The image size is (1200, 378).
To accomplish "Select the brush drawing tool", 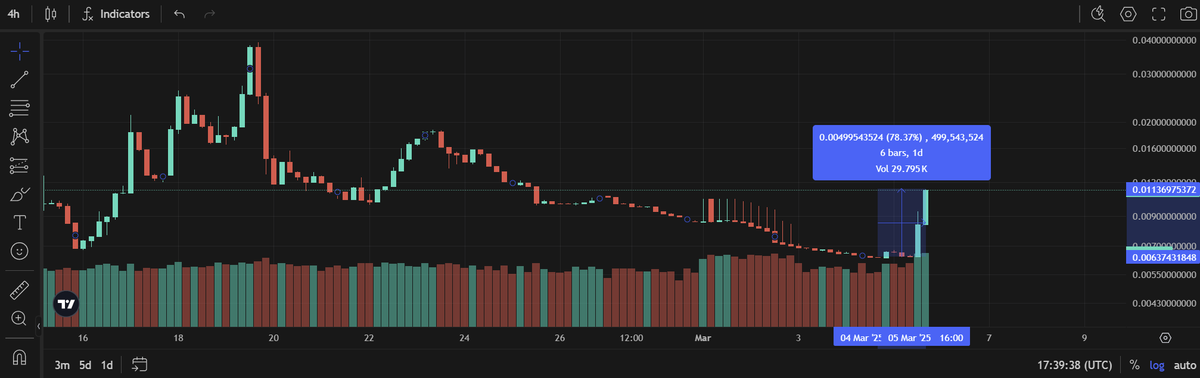I will tap(19, 194).
